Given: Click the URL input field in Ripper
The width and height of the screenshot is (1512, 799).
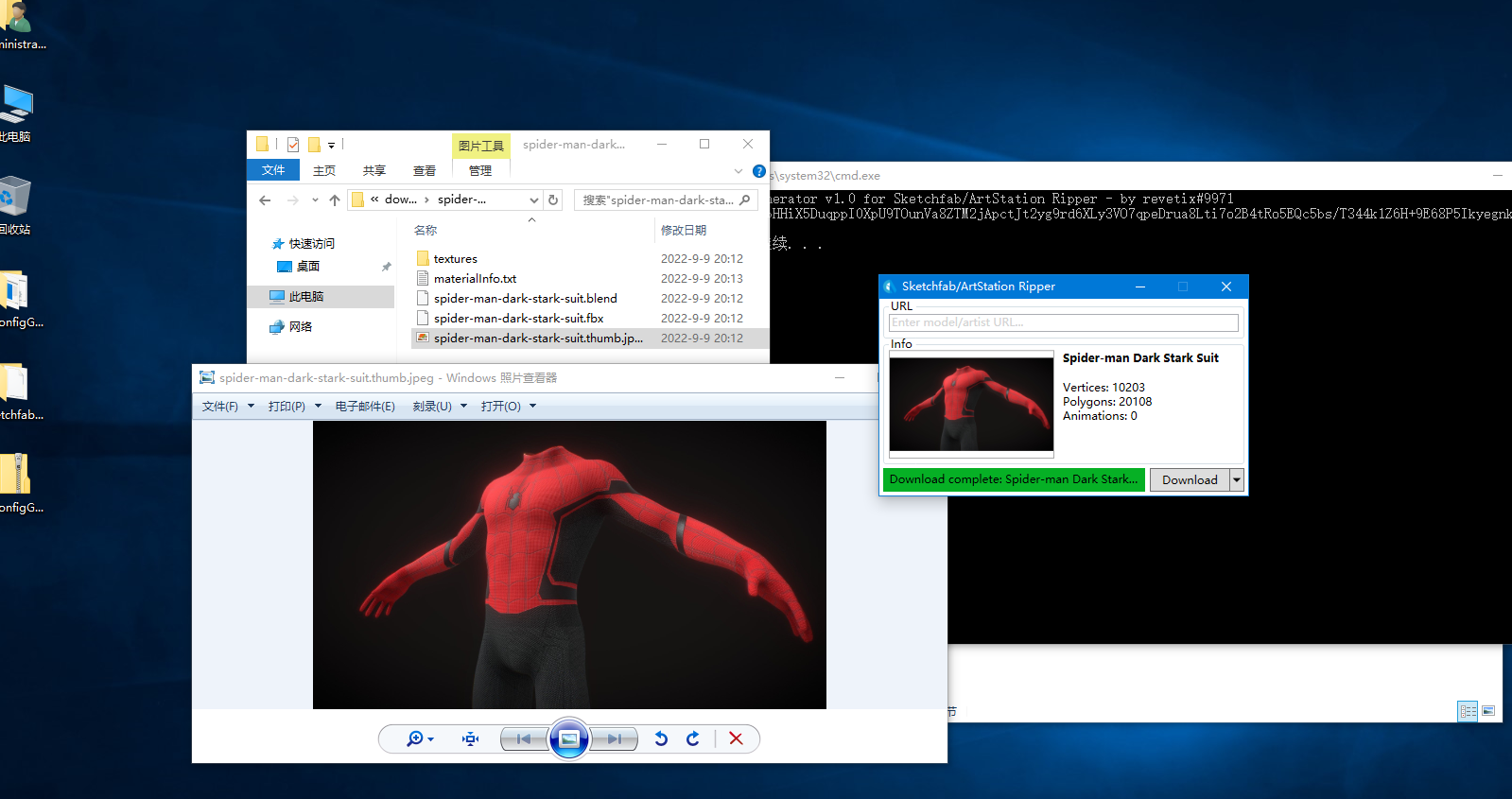Looking at the screenshot, I should click(x=1063, y=322).
